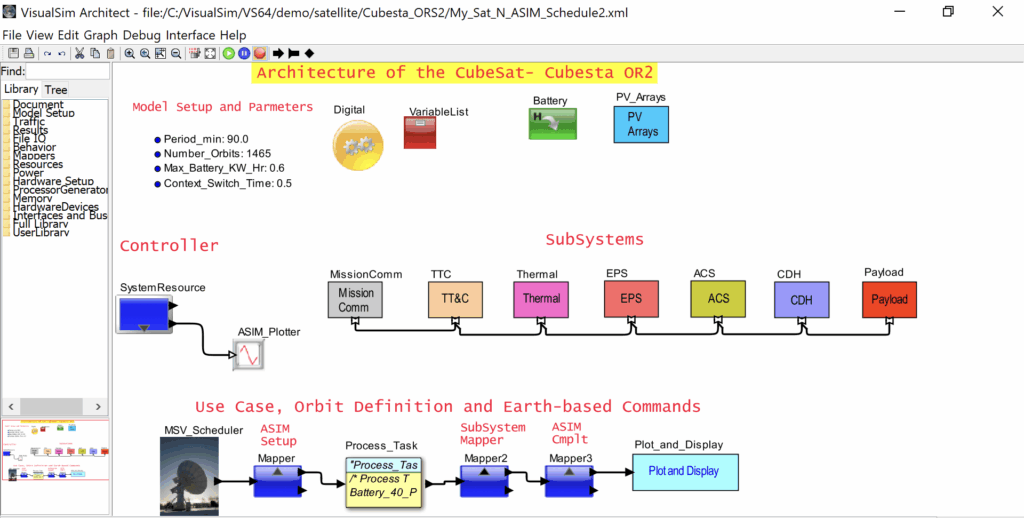This screenshot has height=518, width=1024.
Task: Stop the simulation with red button
Action: coord(259,53)
